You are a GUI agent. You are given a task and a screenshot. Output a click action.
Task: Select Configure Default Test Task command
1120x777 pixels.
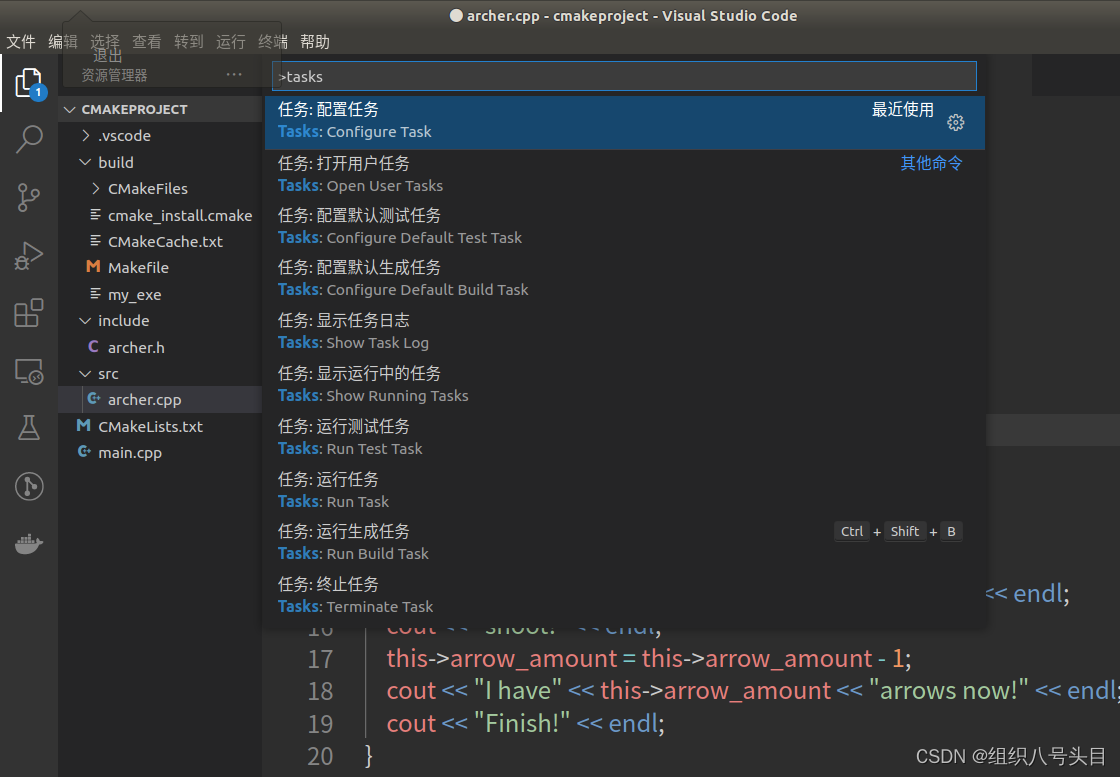coord(625,227)
